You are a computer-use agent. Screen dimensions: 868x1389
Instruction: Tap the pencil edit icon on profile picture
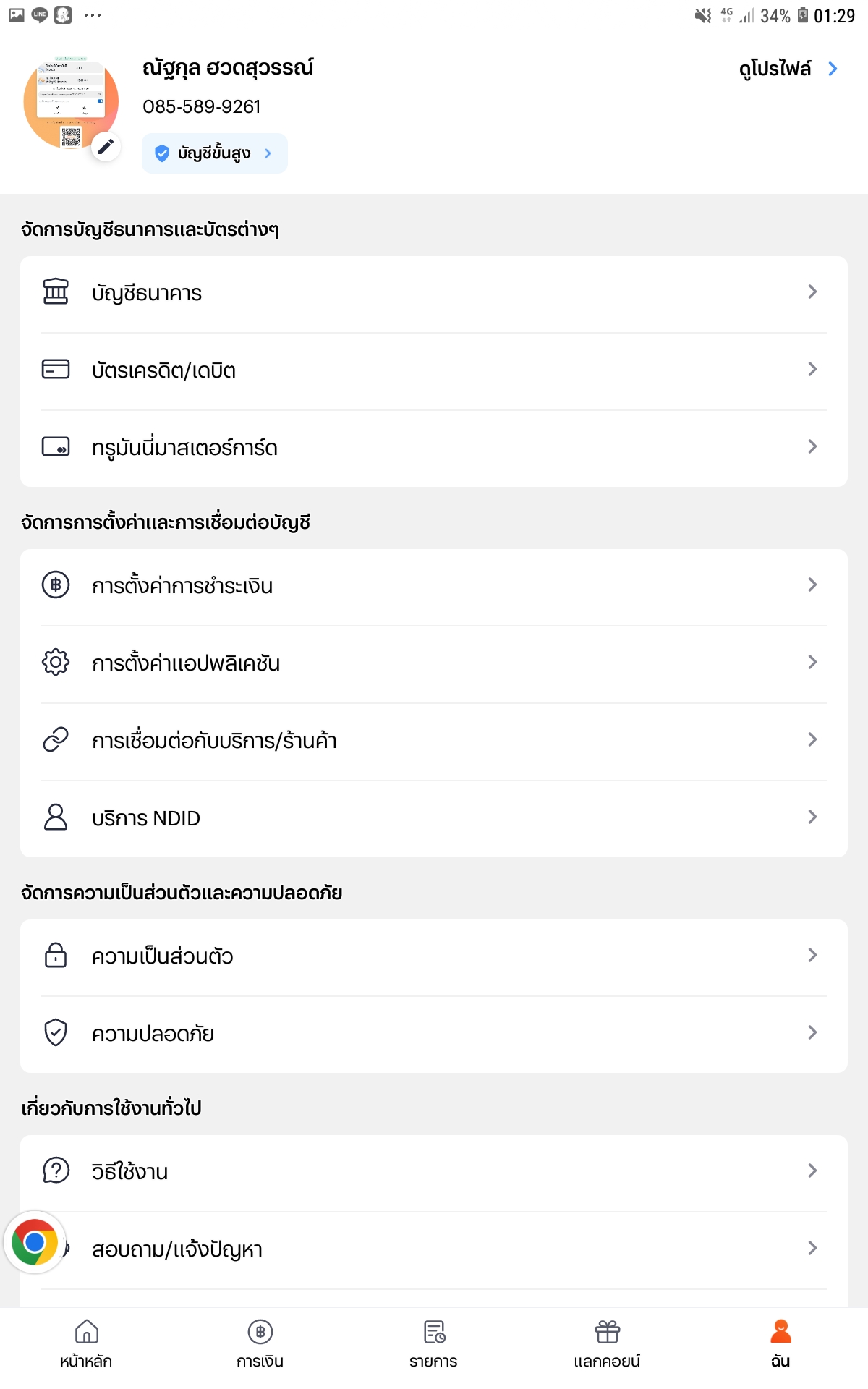click(x=106, y=147)
